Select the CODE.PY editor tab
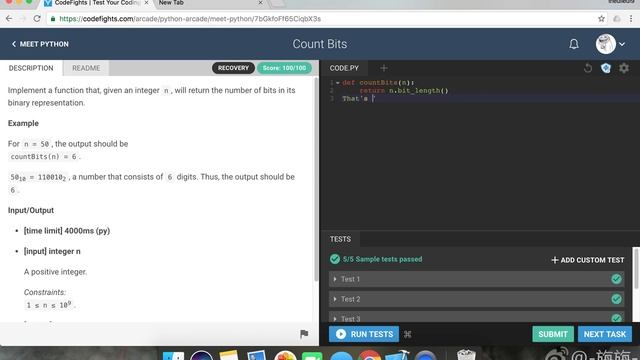 tap(344, 68)
